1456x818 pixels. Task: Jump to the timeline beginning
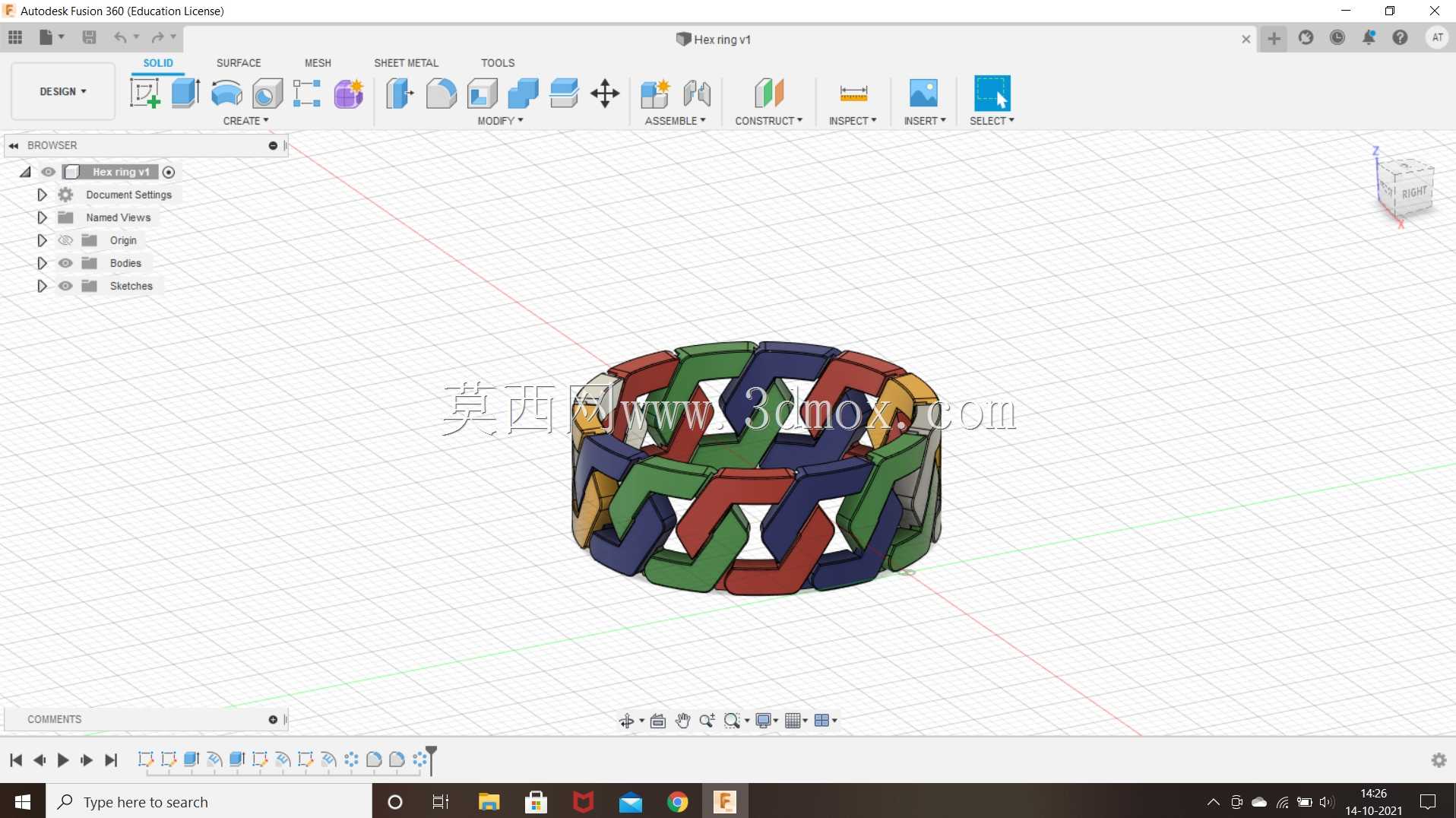point(16,760)
